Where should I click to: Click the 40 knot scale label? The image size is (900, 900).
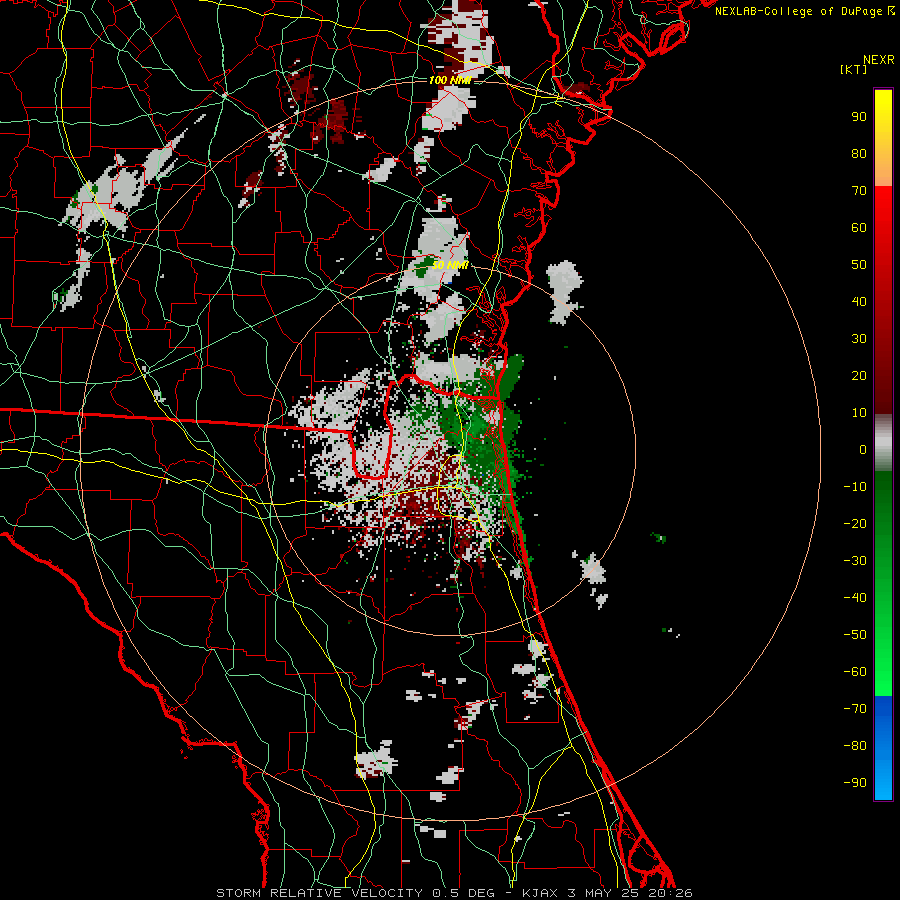pos(859,302)
